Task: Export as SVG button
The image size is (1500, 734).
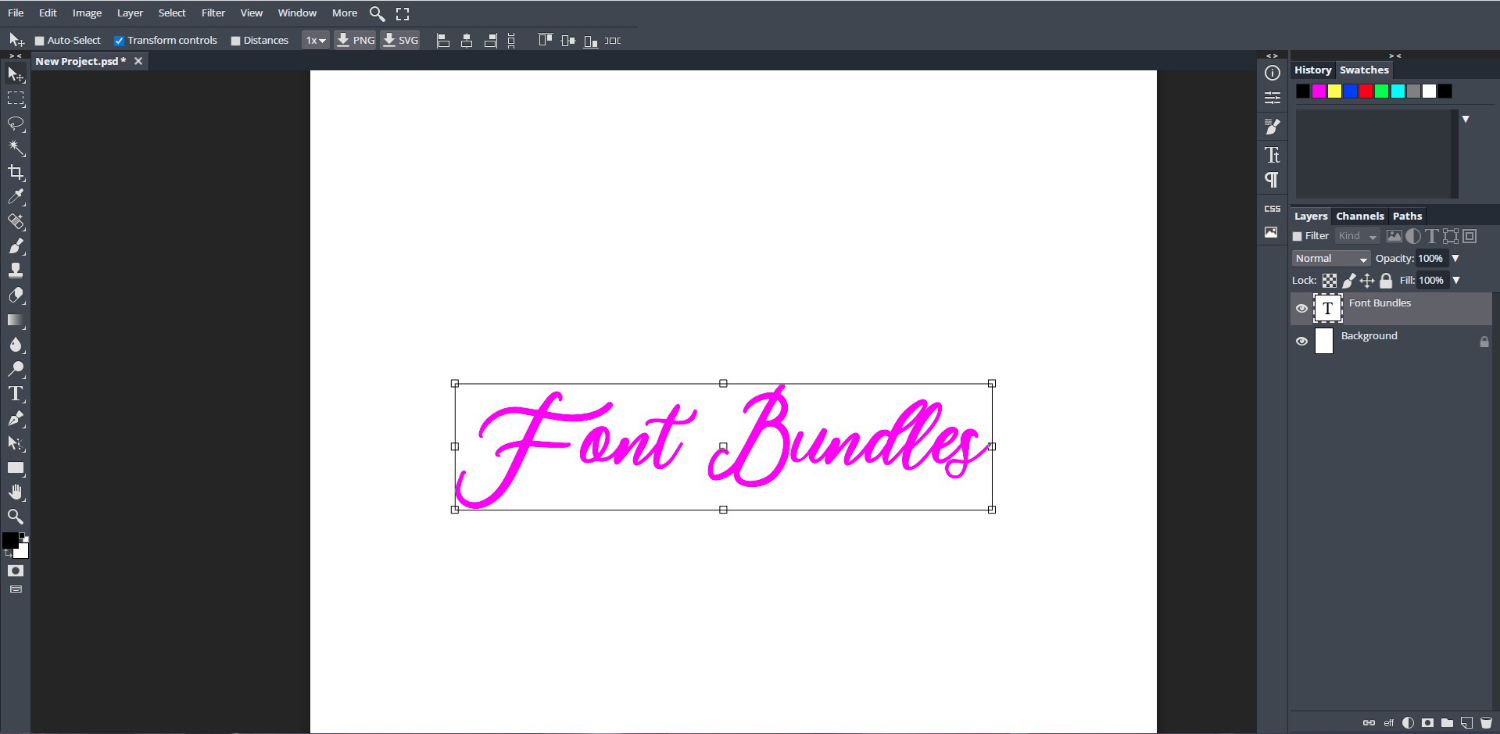Action: click(400, 41)
